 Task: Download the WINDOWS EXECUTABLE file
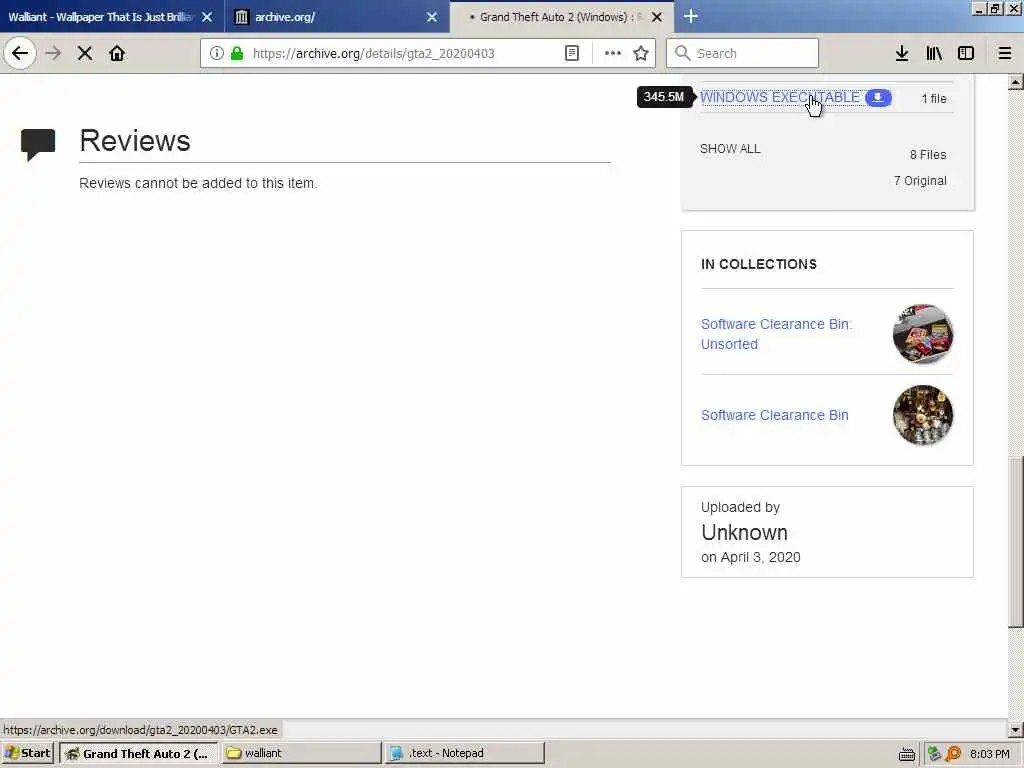click(780, 97)
